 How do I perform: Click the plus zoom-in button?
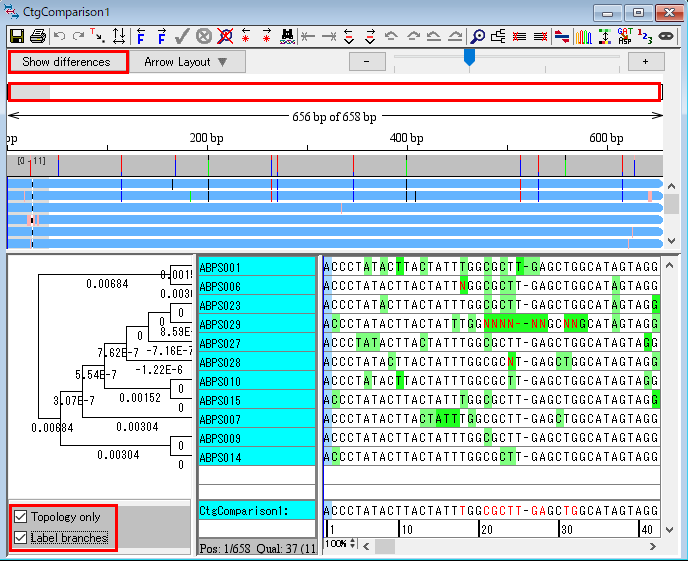pyautogui.click(x=645, y=62)
